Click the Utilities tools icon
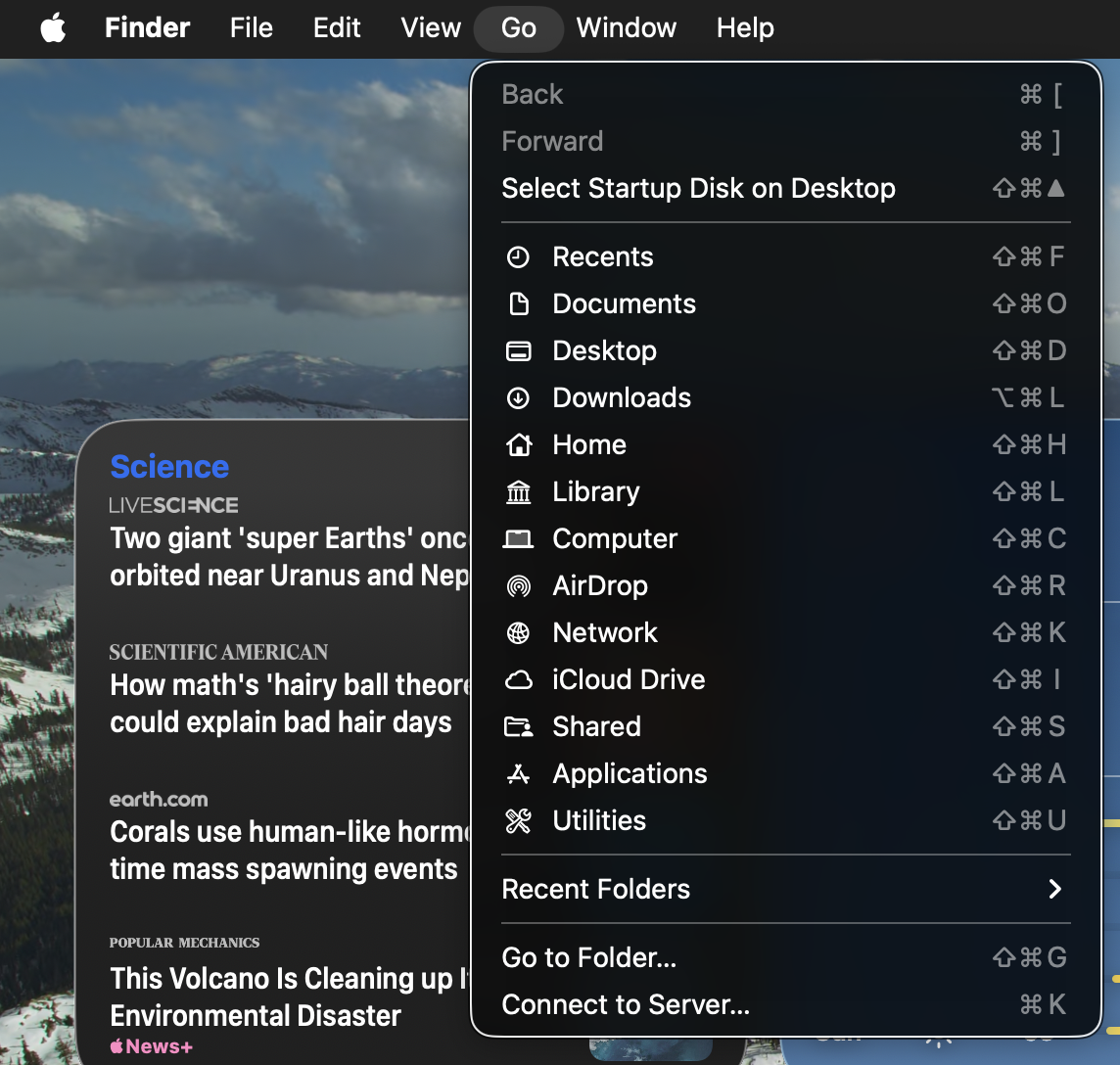1120x1065 pixels. (518, 820)
